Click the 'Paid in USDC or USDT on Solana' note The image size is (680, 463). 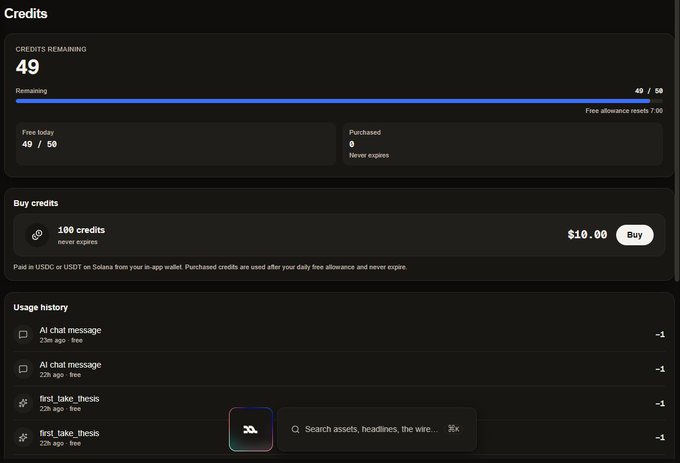click(x=210, y=267)
